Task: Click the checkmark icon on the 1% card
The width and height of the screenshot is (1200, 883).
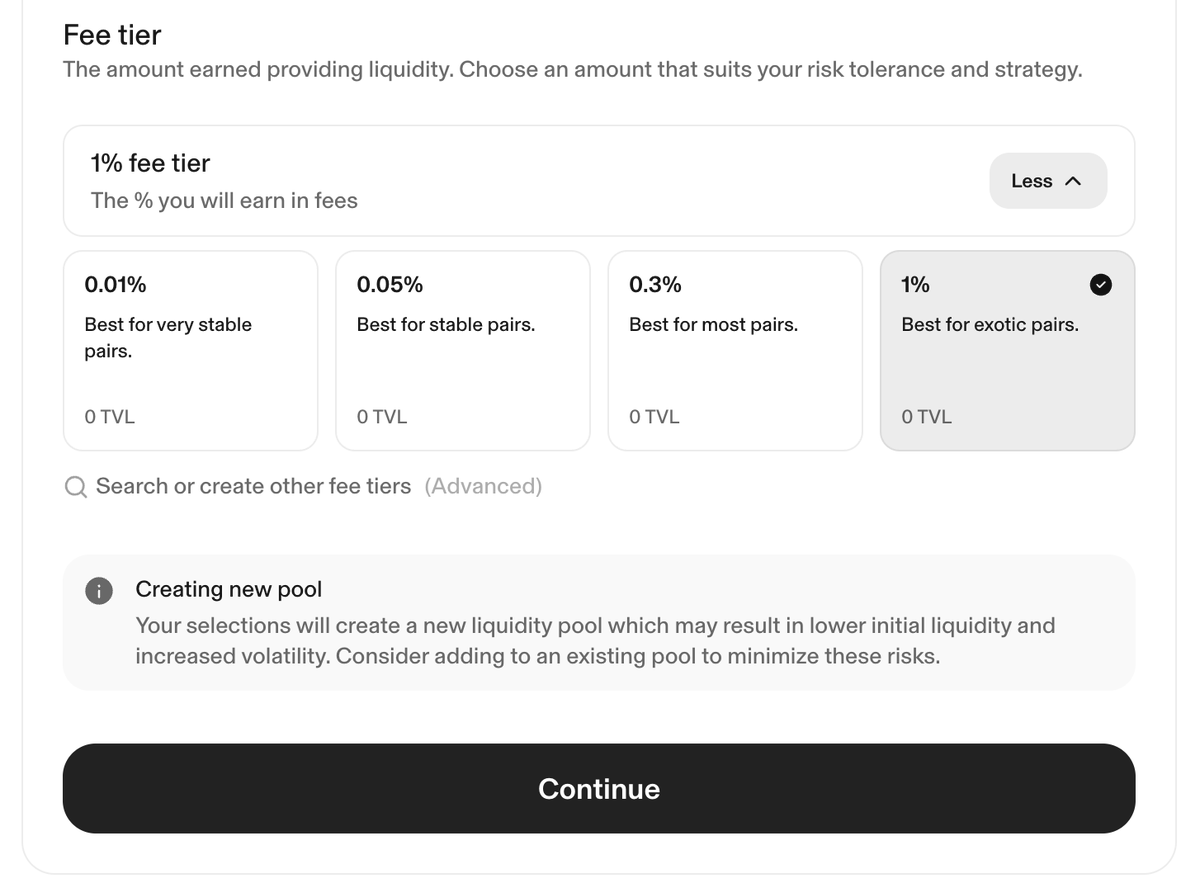Action: coord(1100,285)
